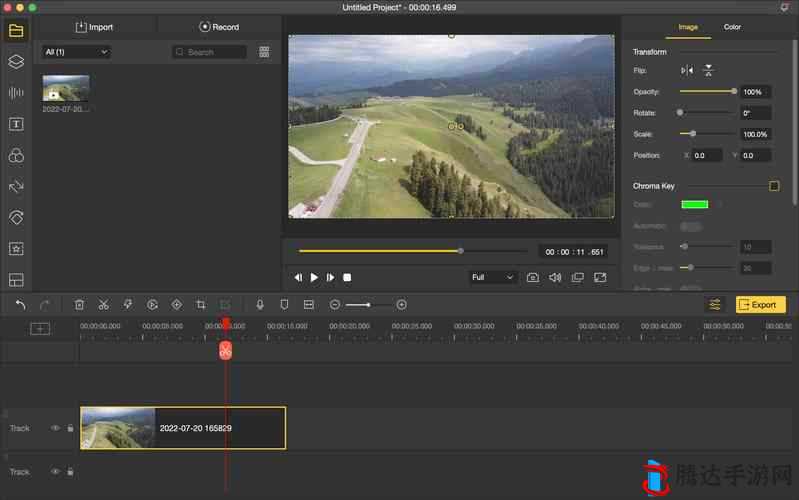The width and height of the screenshot is (799, 500).
Task: Add a new track in timeline
Action: pyautogui.click(x=40, y=329)
